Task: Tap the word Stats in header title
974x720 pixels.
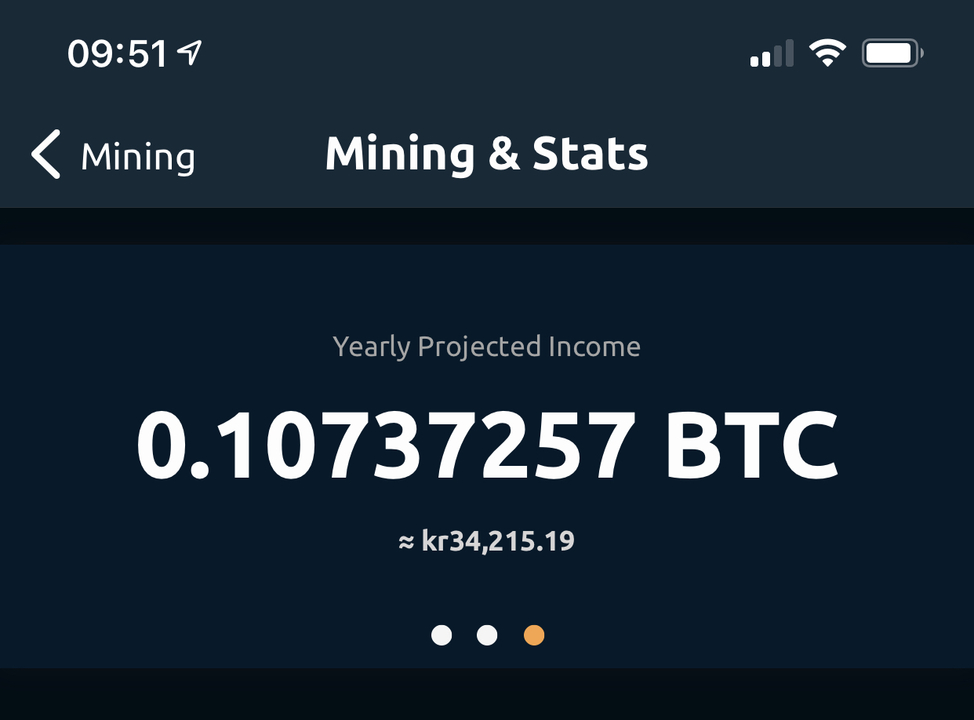Action: pyautogui.click(x=590, y=153)
